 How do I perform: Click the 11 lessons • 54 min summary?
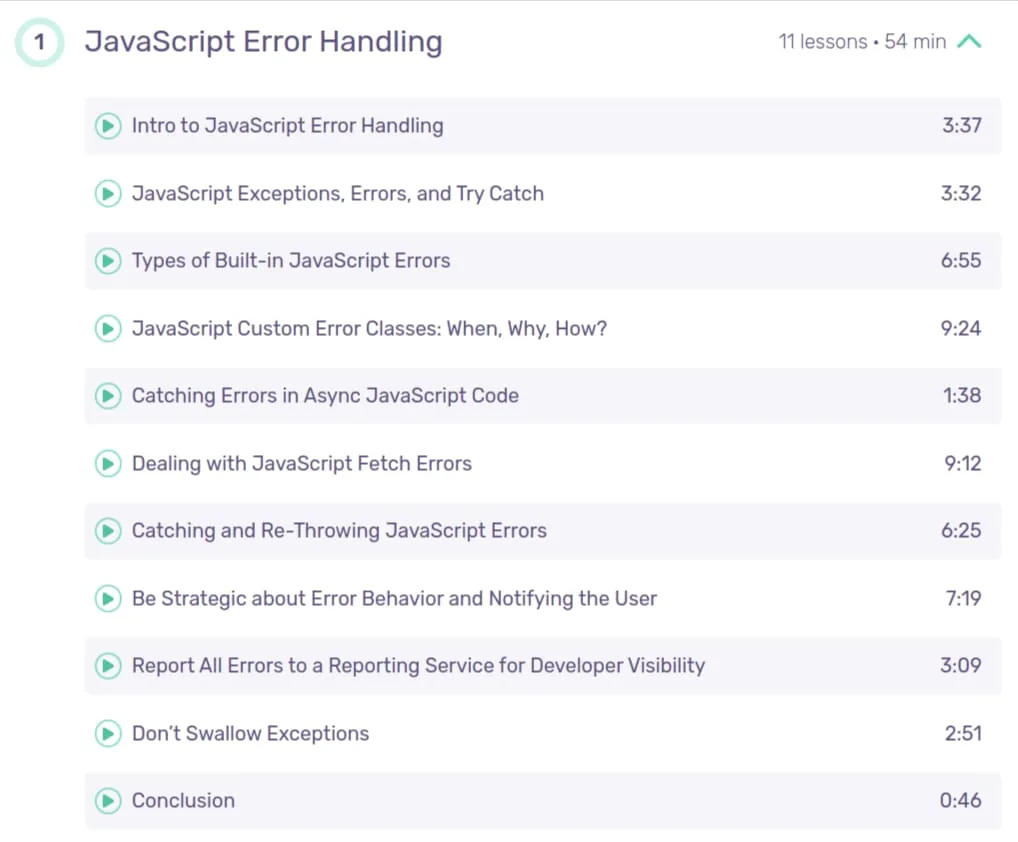[x=862, y=42]
